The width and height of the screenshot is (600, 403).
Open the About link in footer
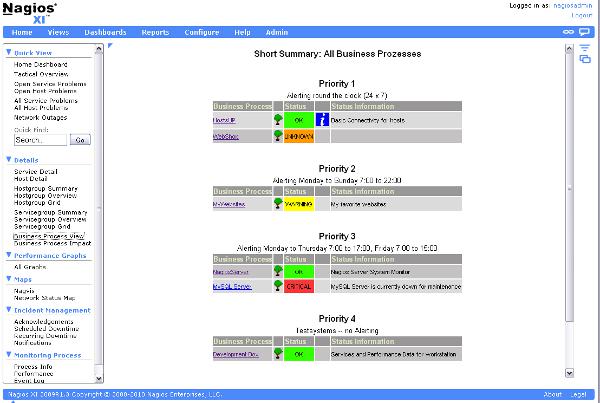(553, 394)
